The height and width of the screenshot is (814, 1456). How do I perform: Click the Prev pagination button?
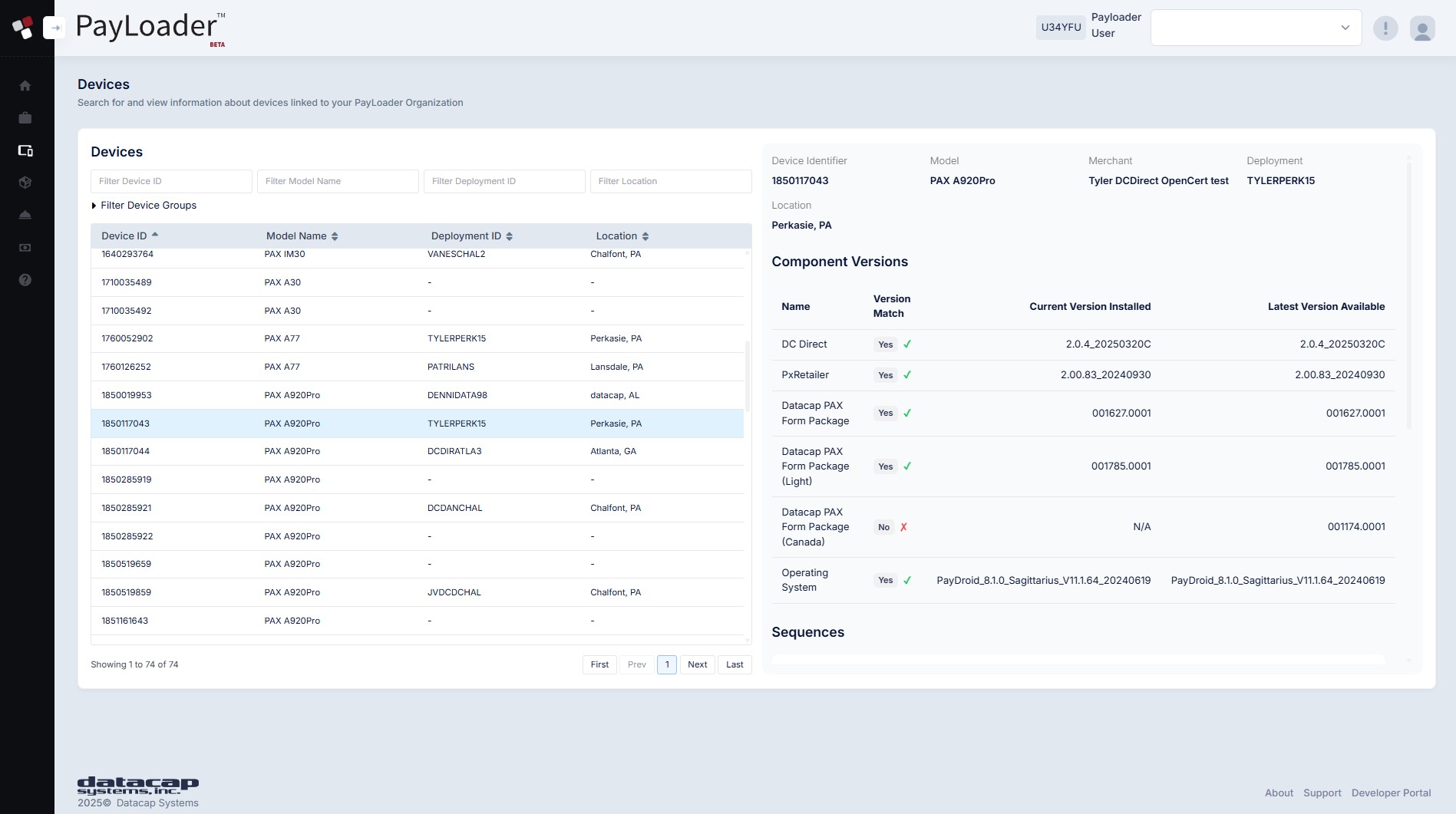(x=637, y=664)
